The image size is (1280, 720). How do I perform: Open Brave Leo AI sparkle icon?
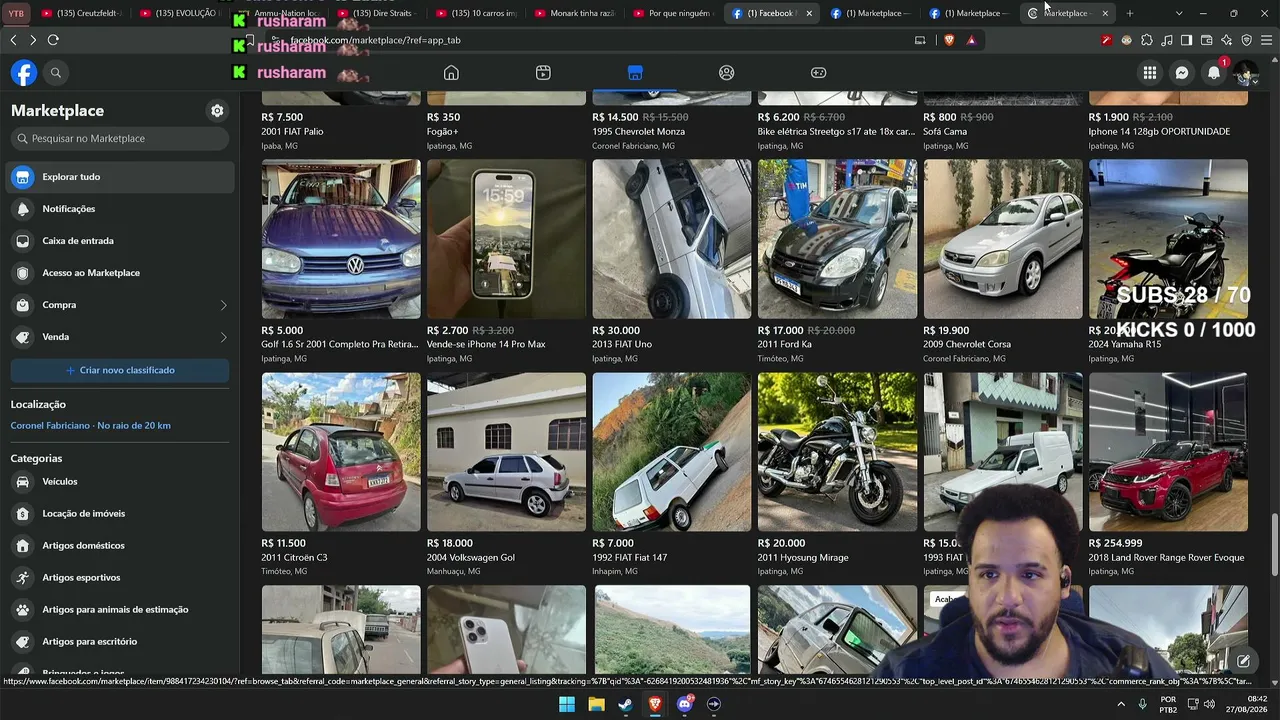(x=1226, y=40)
